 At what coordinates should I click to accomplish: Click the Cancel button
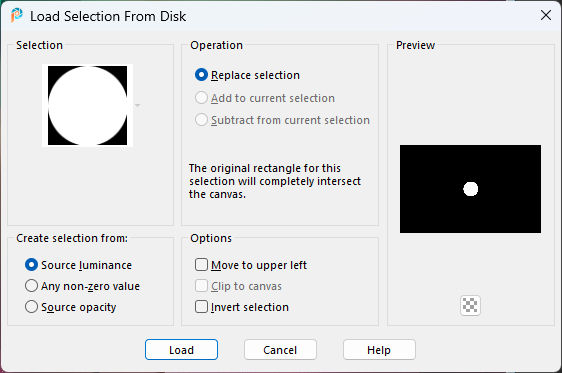pyautogui.click(x=280, y=350)
